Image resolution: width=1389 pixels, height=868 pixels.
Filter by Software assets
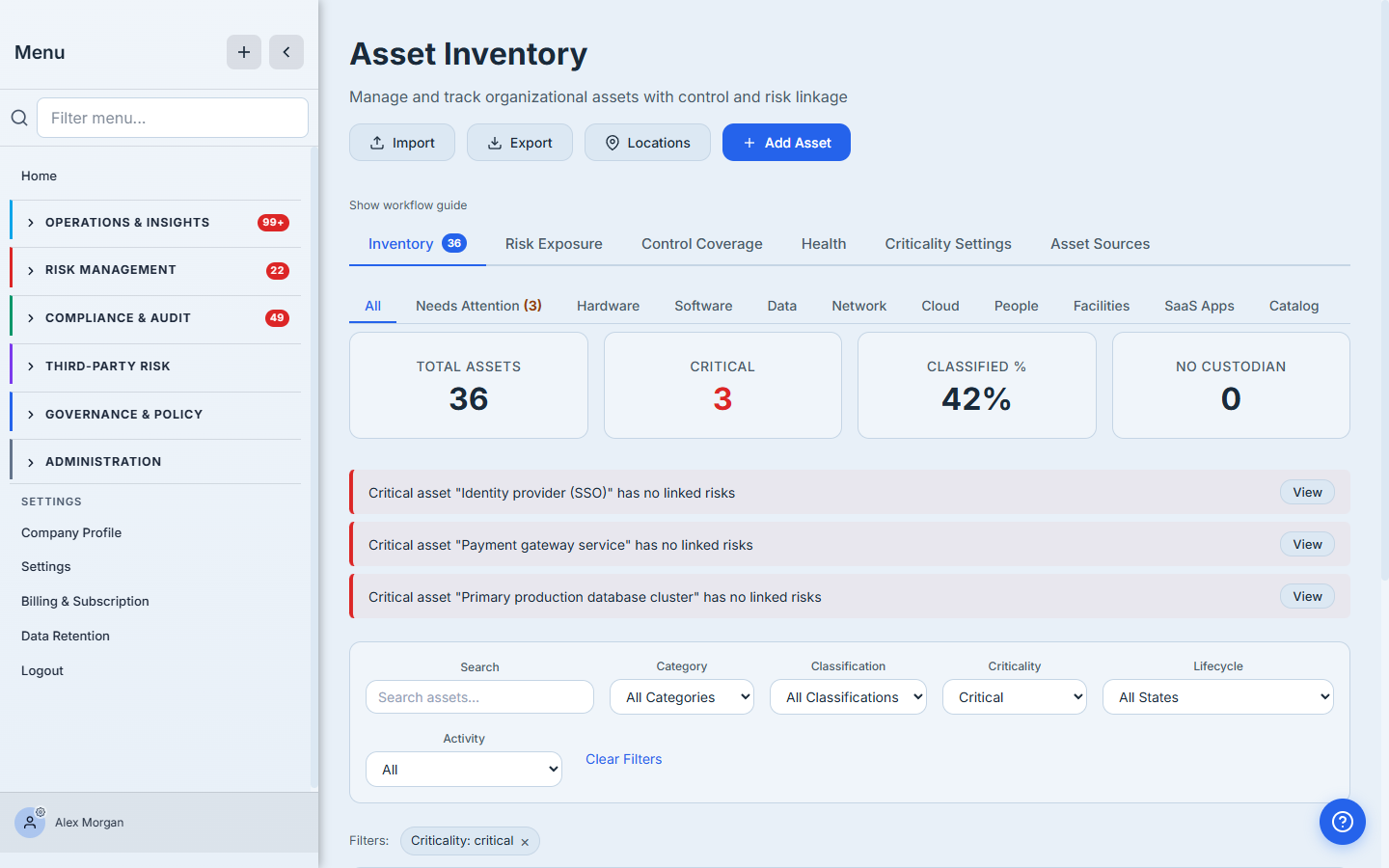pyautogui.click(x=703, y=306)
